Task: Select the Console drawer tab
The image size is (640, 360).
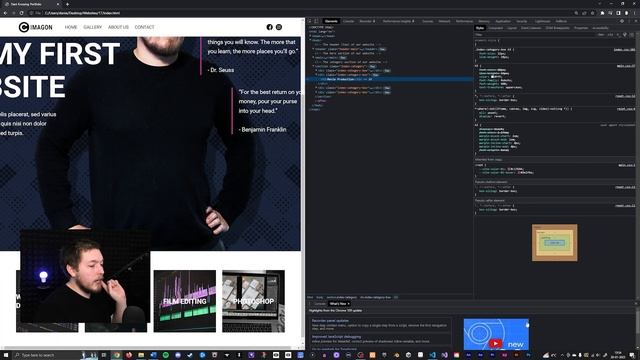Action: click(320, 304)
